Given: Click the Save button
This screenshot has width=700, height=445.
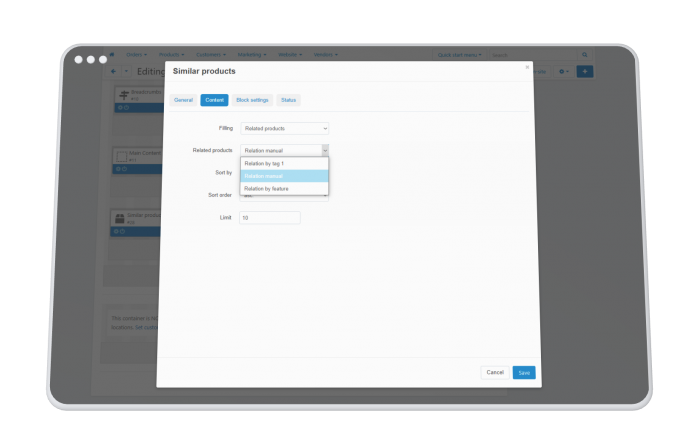Looking at the screenshot, I should click(524, 373).
